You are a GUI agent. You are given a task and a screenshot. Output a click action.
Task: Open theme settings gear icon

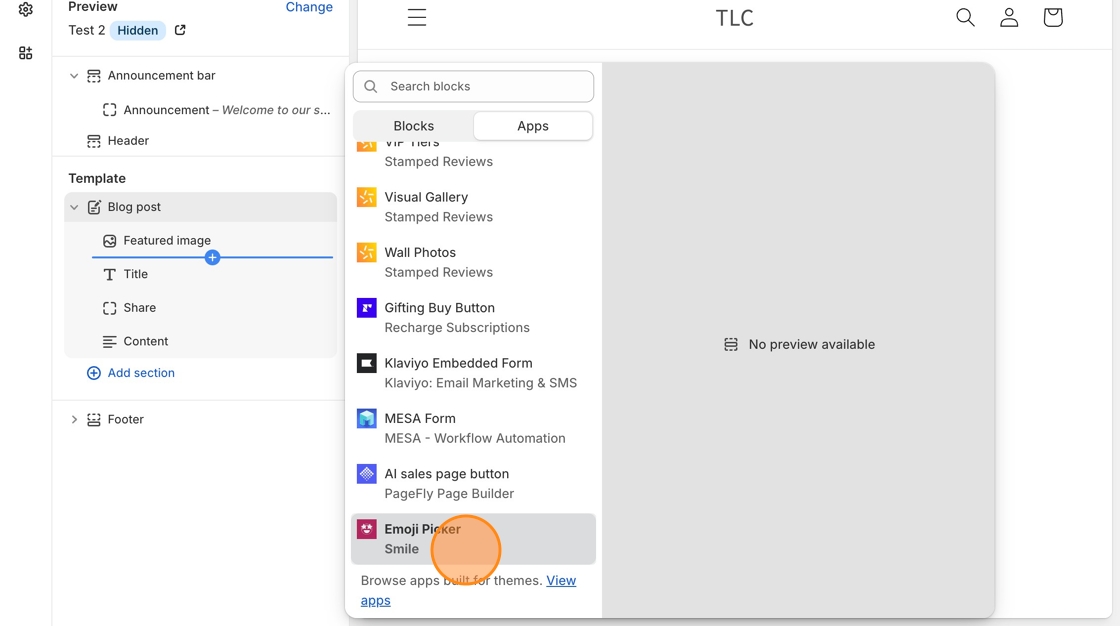click(x=26, y=9)
